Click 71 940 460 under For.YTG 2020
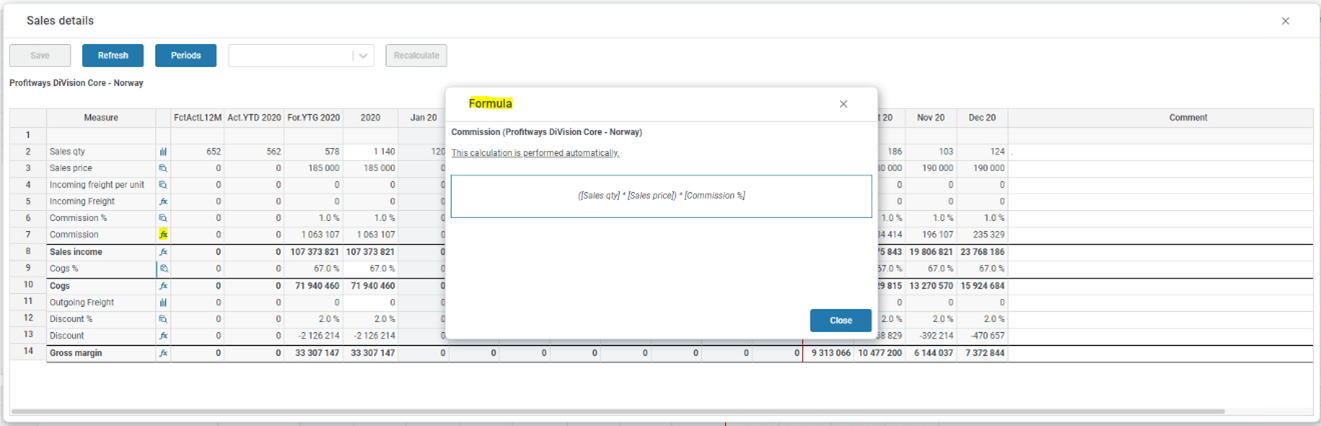This screenshot has width=1321, height=426. click(x=313, y=286)
